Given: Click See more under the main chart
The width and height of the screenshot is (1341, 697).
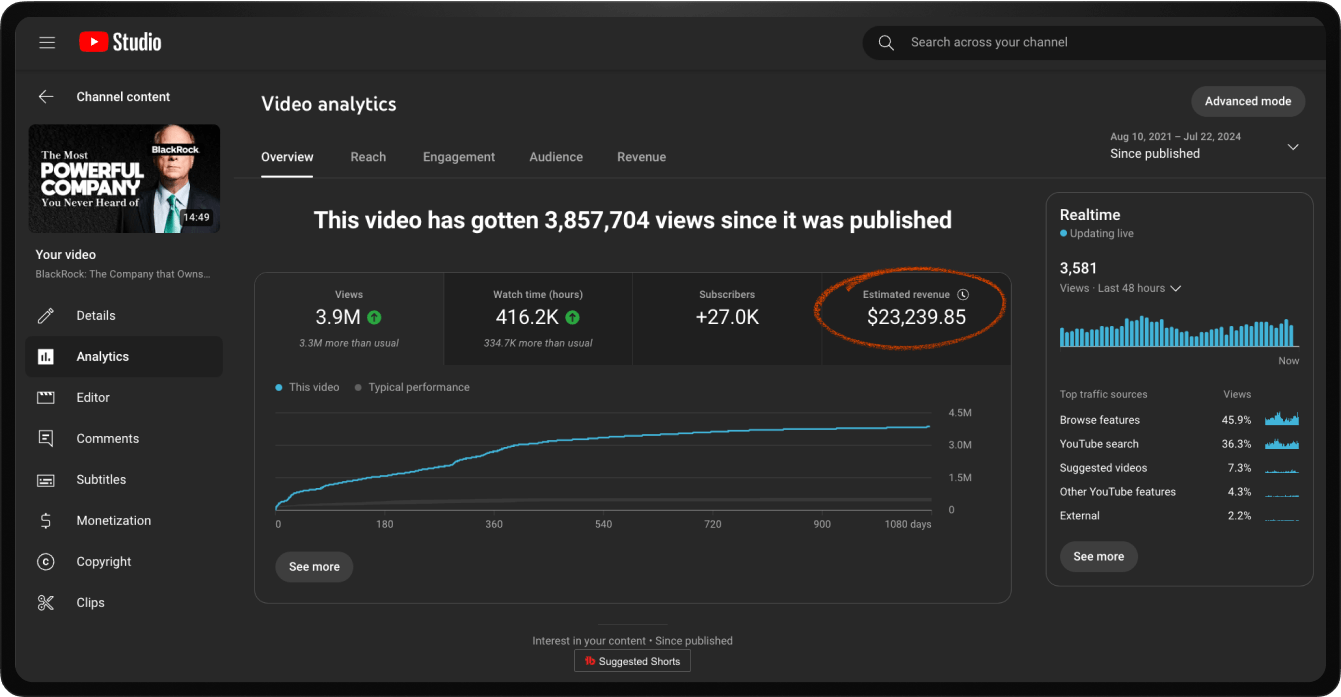Looking at the screenshot, I should coord(314,567).
